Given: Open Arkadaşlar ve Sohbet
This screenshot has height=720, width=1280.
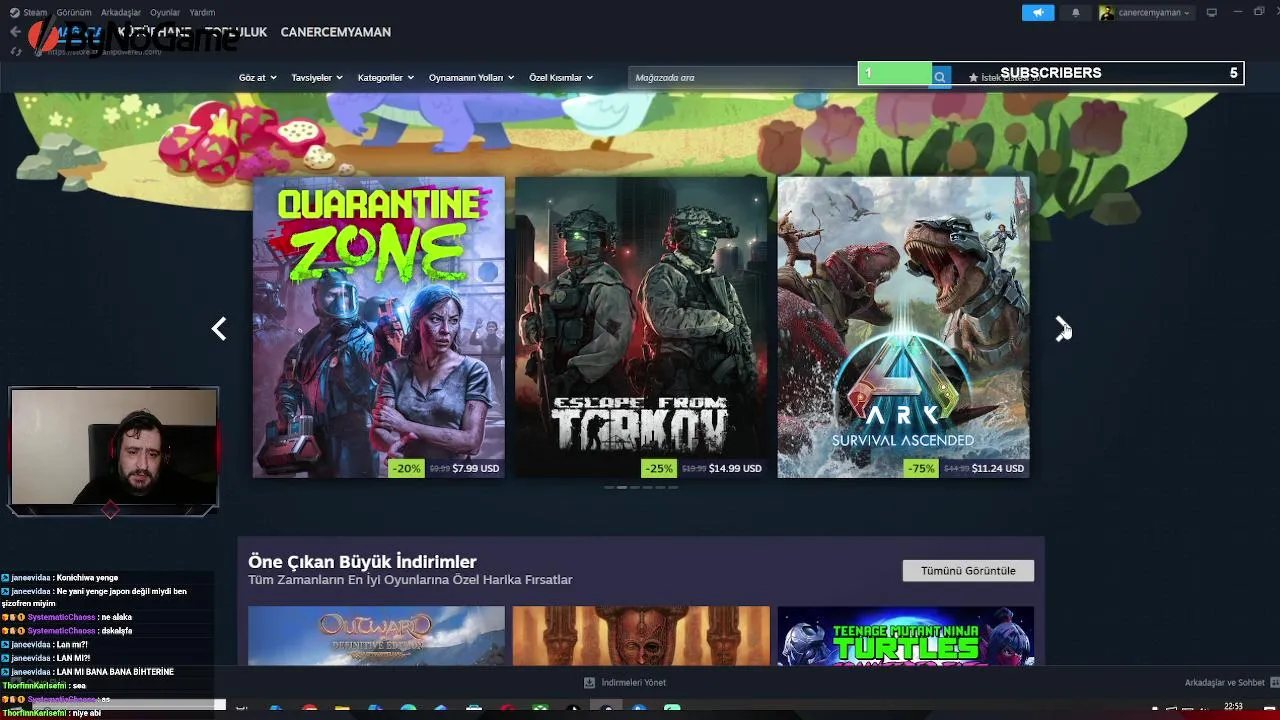Looking at the screenshot, I should (x=1224, y=682).
